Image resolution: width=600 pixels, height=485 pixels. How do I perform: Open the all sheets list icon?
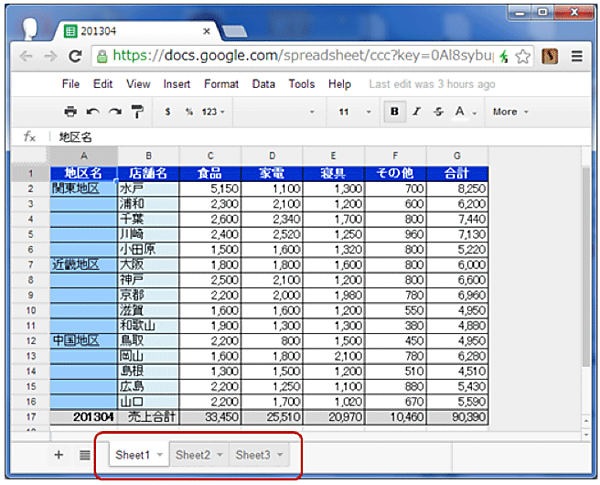pyautogui.click(x=84, y=455)
